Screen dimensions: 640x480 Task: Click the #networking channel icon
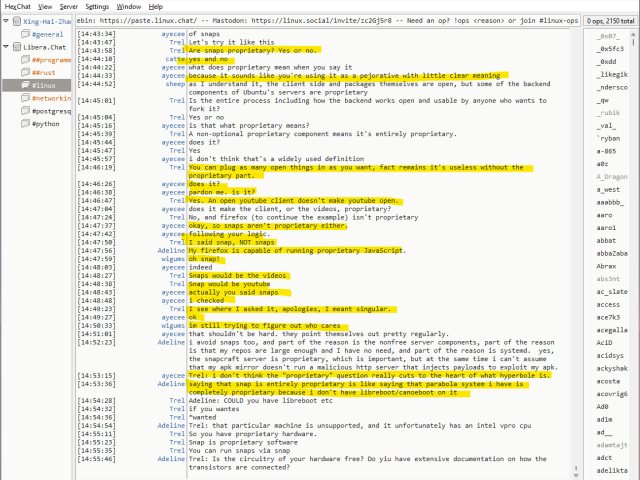point(24,99)
